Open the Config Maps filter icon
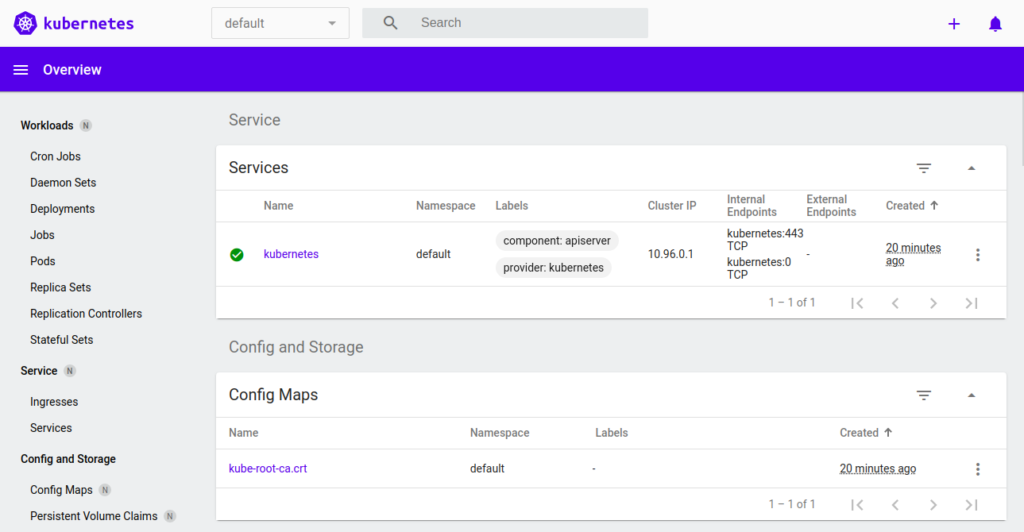Image resolution: width=1024 pixels, height=532 pixels. 923,395
